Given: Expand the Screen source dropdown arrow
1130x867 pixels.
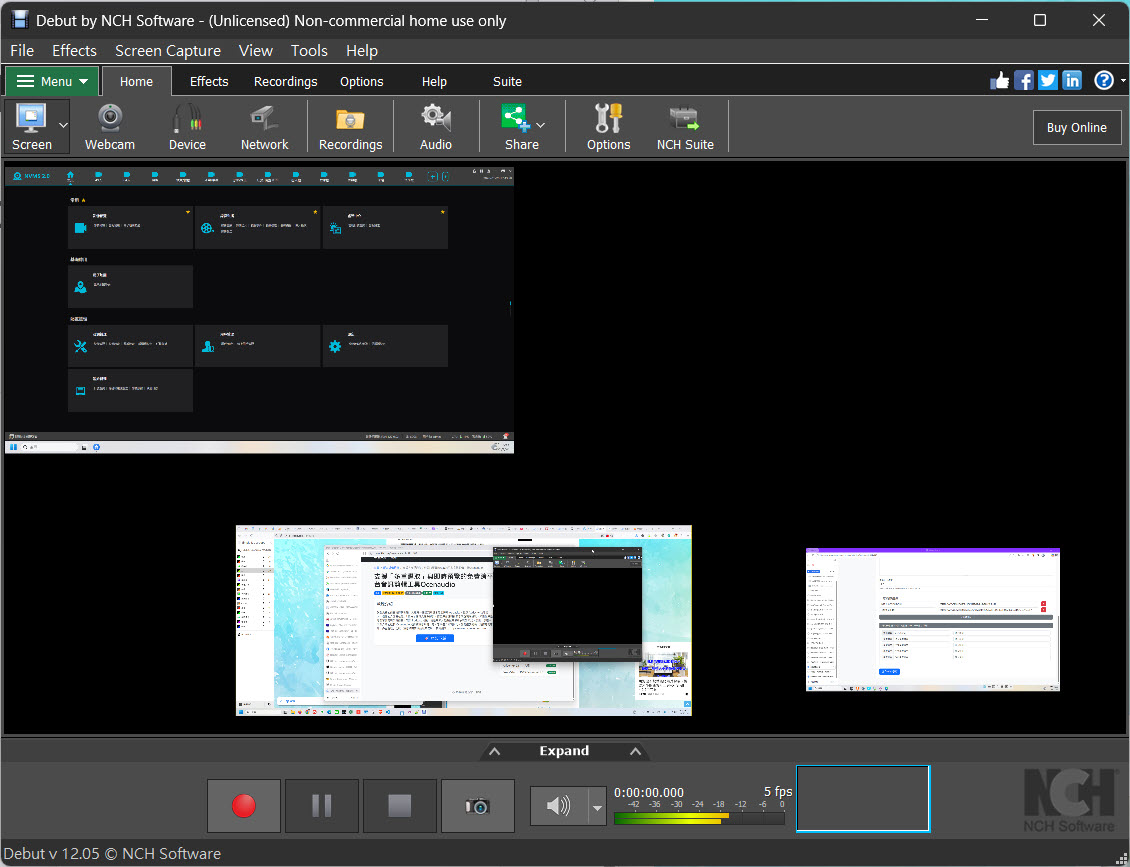Looking at the screenshot, I should pyautogui.click(x=64, y=126).
